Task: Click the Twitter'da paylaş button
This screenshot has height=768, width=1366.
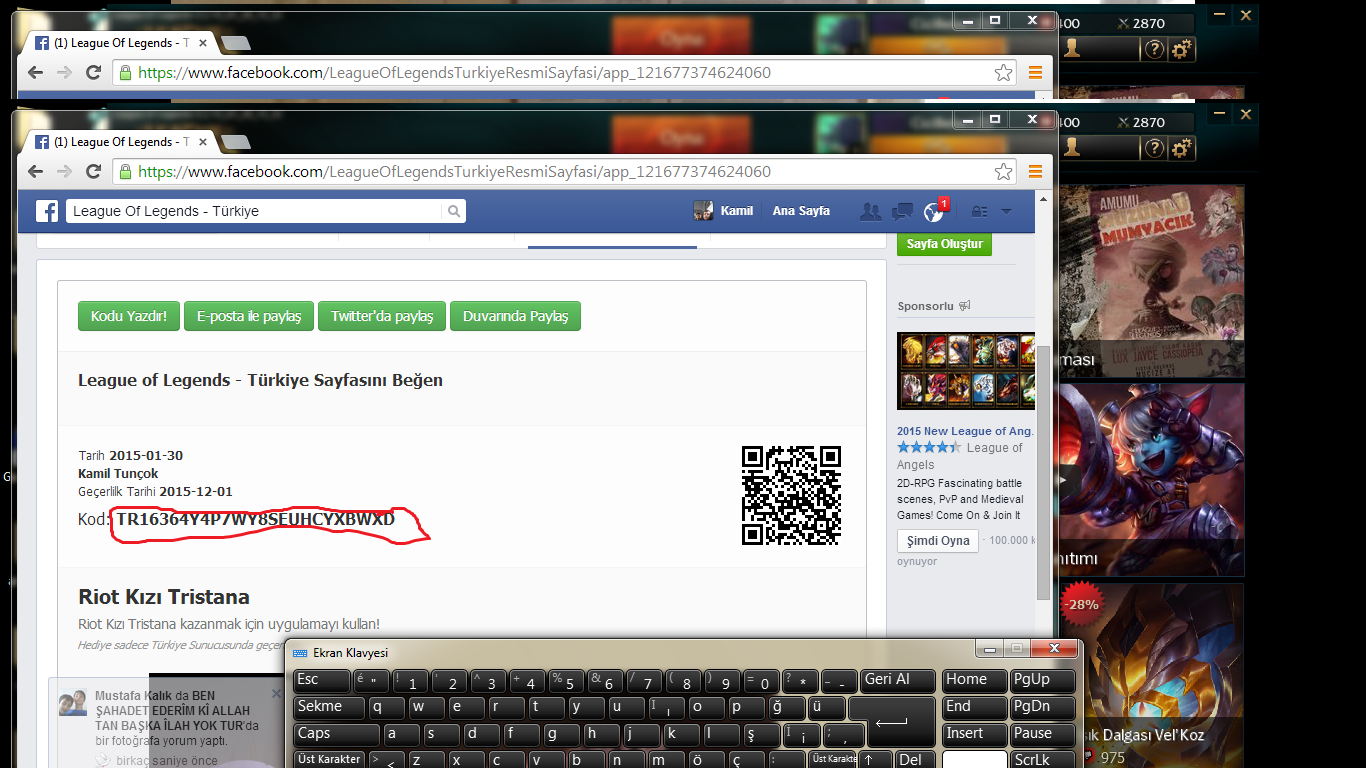Action: click(x=382, y=316)
